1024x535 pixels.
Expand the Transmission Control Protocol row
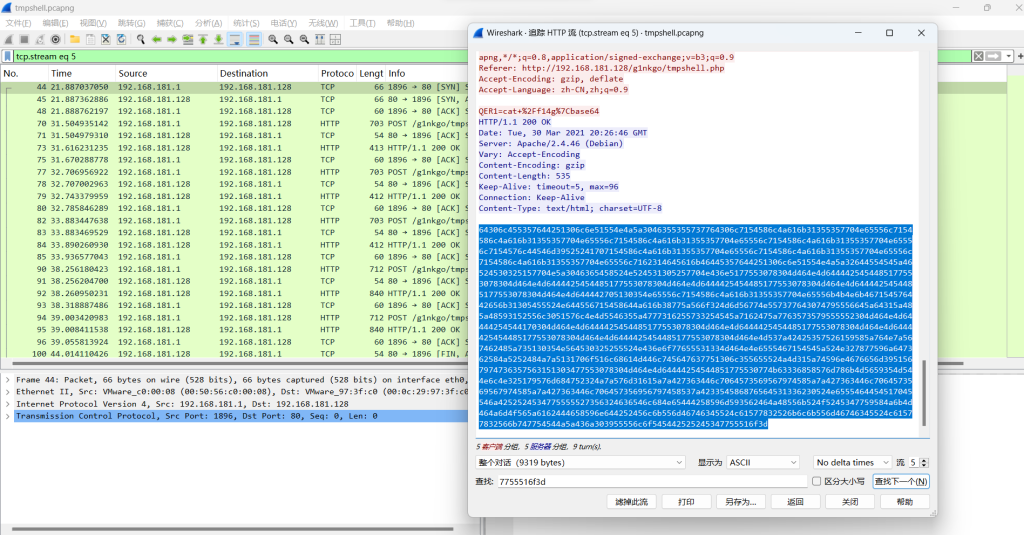pos(8,415)
